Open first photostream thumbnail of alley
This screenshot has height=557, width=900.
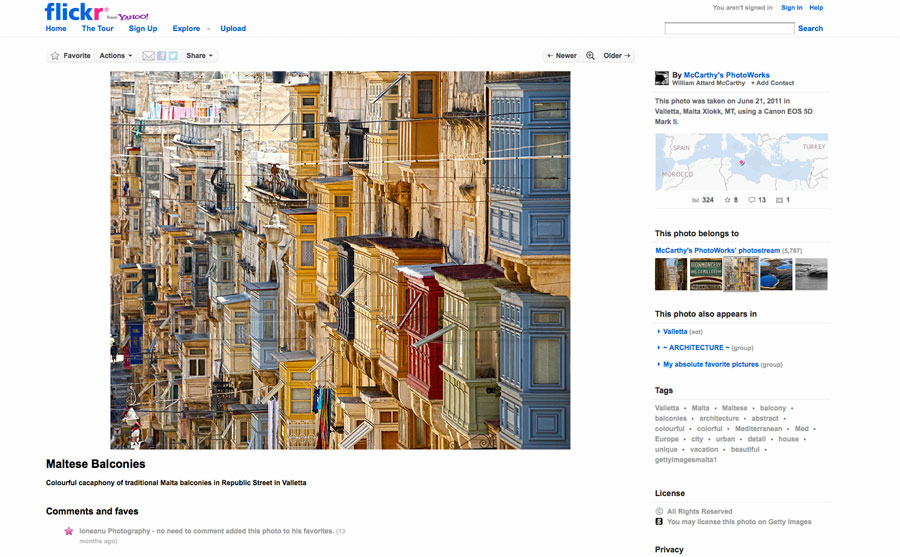click(x=671, y=274)
